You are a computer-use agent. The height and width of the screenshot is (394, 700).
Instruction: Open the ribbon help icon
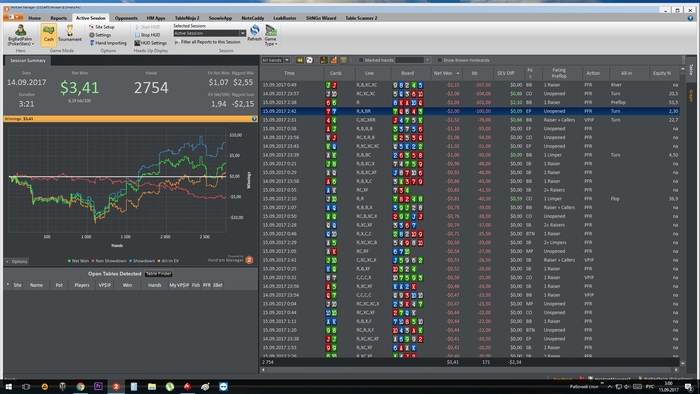[690, 18]
